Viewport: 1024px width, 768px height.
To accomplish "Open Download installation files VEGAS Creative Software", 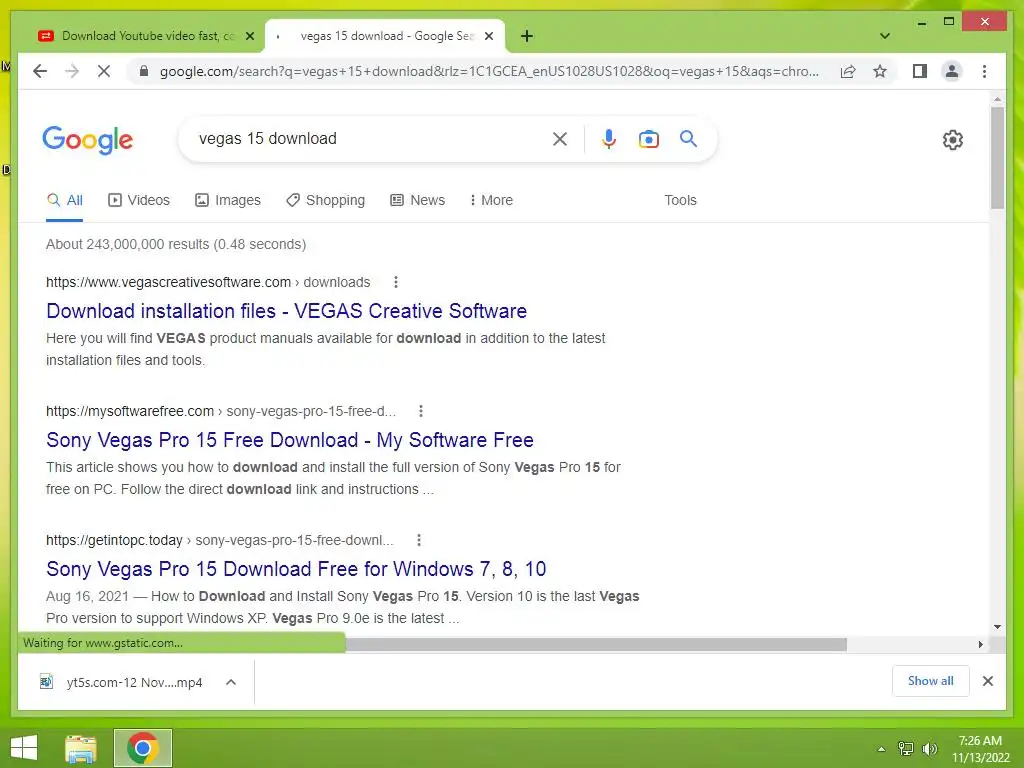I will 286,311.
